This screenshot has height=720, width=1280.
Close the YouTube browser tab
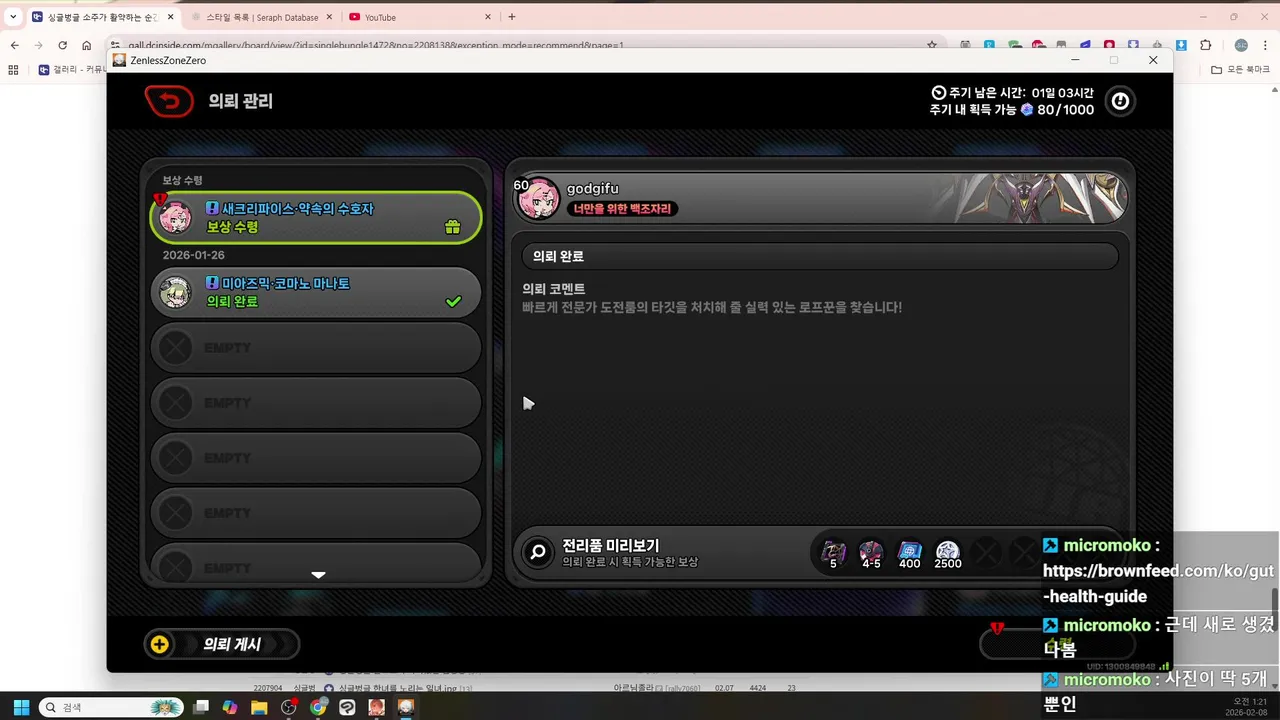coord(488,17)
